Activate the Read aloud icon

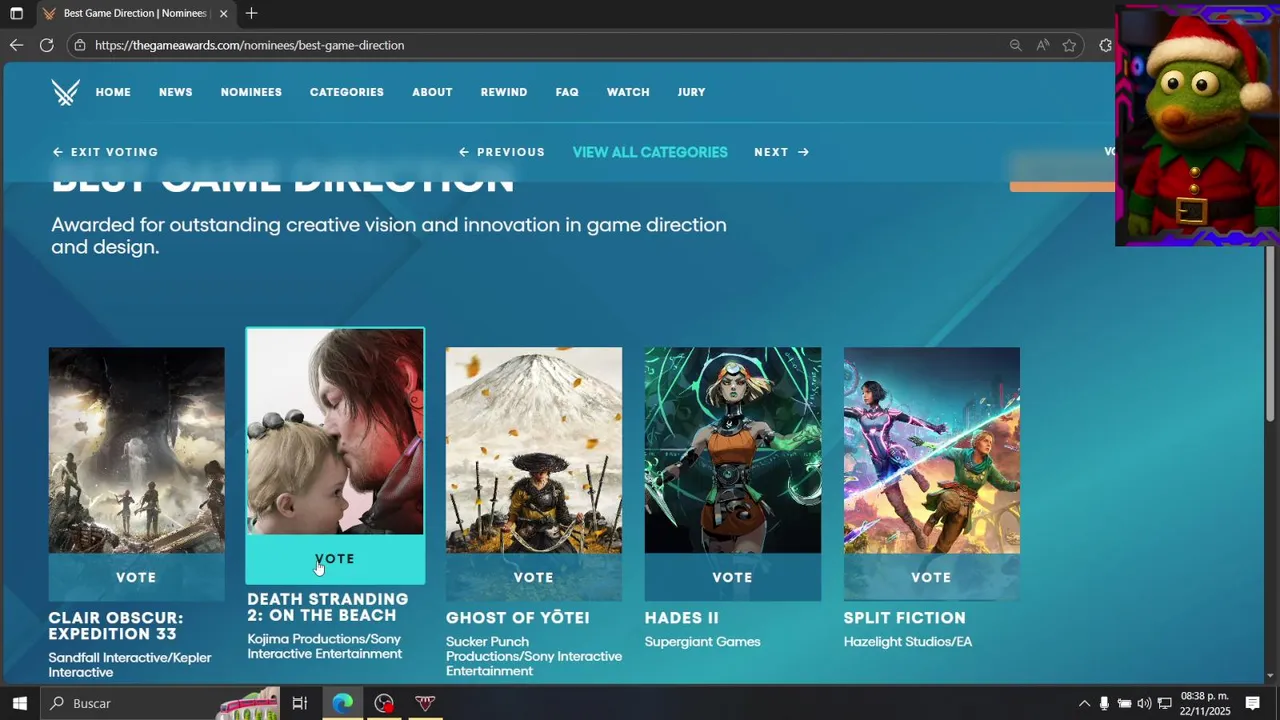click(x=1043, y=45)
